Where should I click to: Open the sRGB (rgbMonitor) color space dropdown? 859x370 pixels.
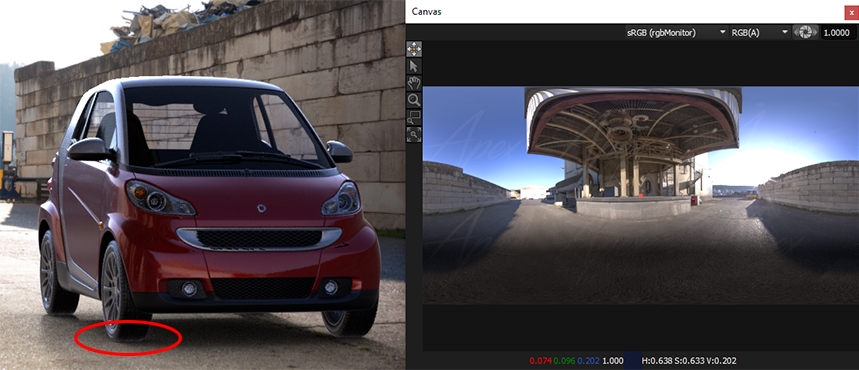coord(676,32)
